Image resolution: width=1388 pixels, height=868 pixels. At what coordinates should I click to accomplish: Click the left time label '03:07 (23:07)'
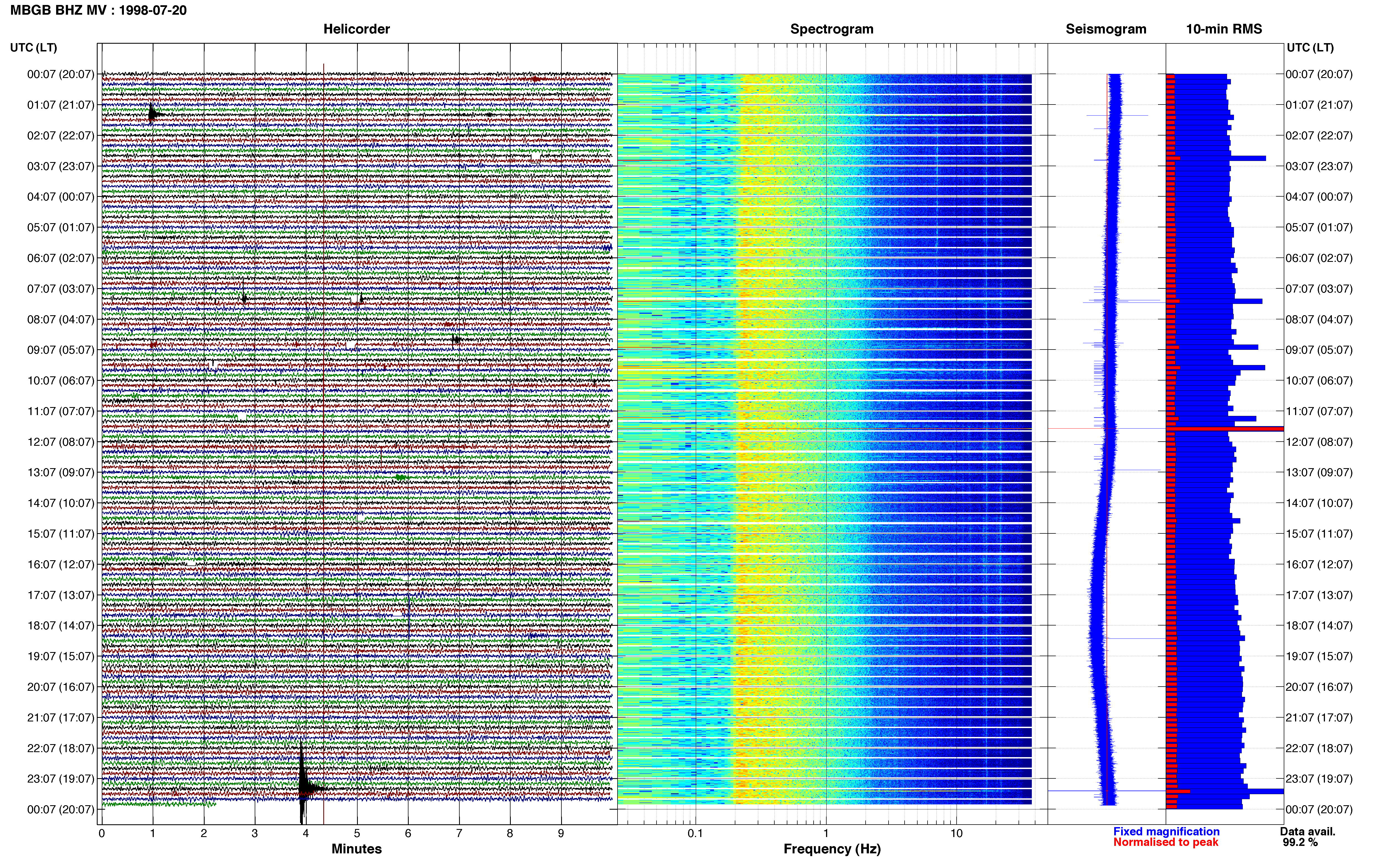61,166
